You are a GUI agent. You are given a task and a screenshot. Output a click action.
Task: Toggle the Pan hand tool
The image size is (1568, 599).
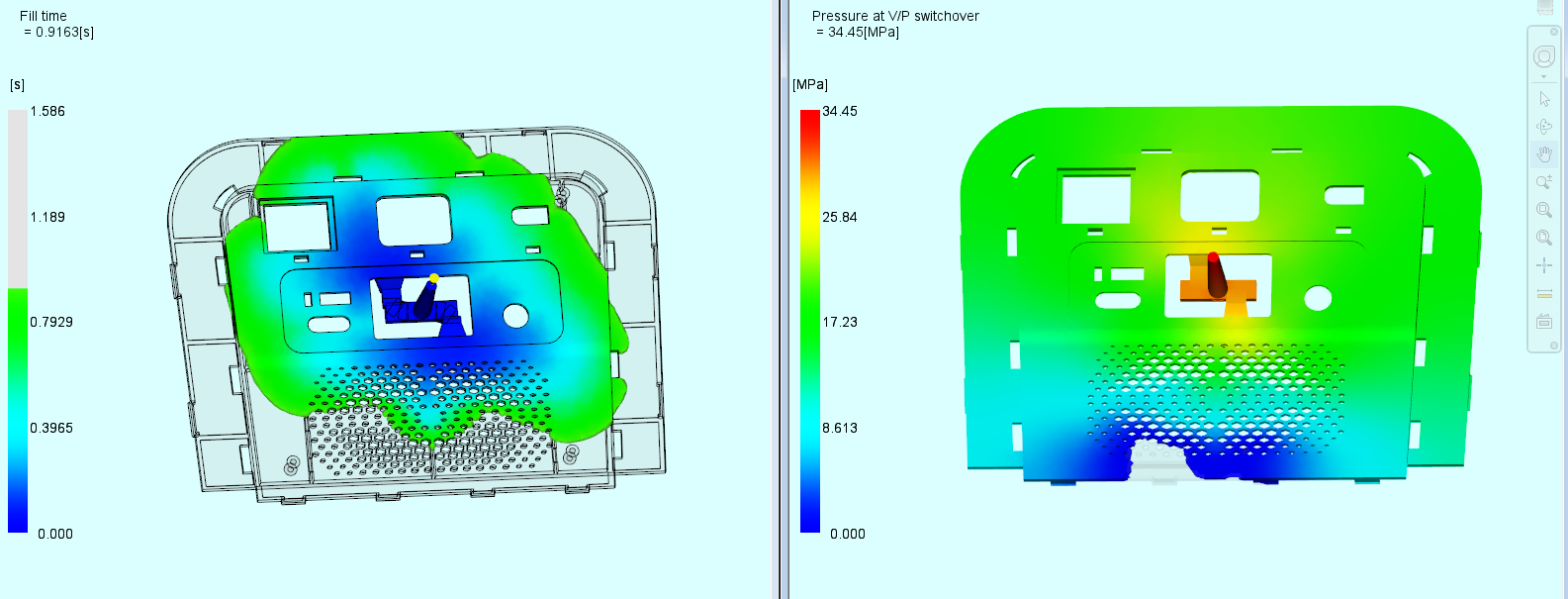(x=1544, y=154)
